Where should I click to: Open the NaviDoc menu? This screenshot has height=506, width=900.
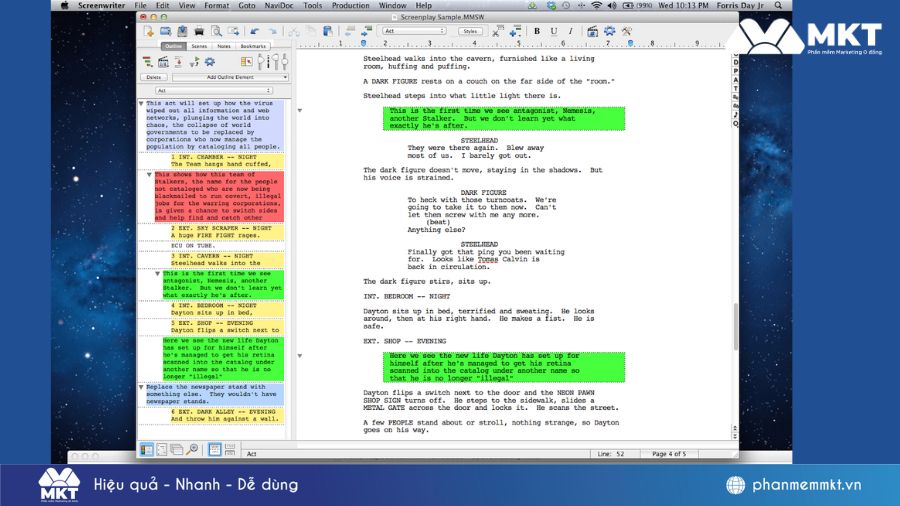(278, 5)
